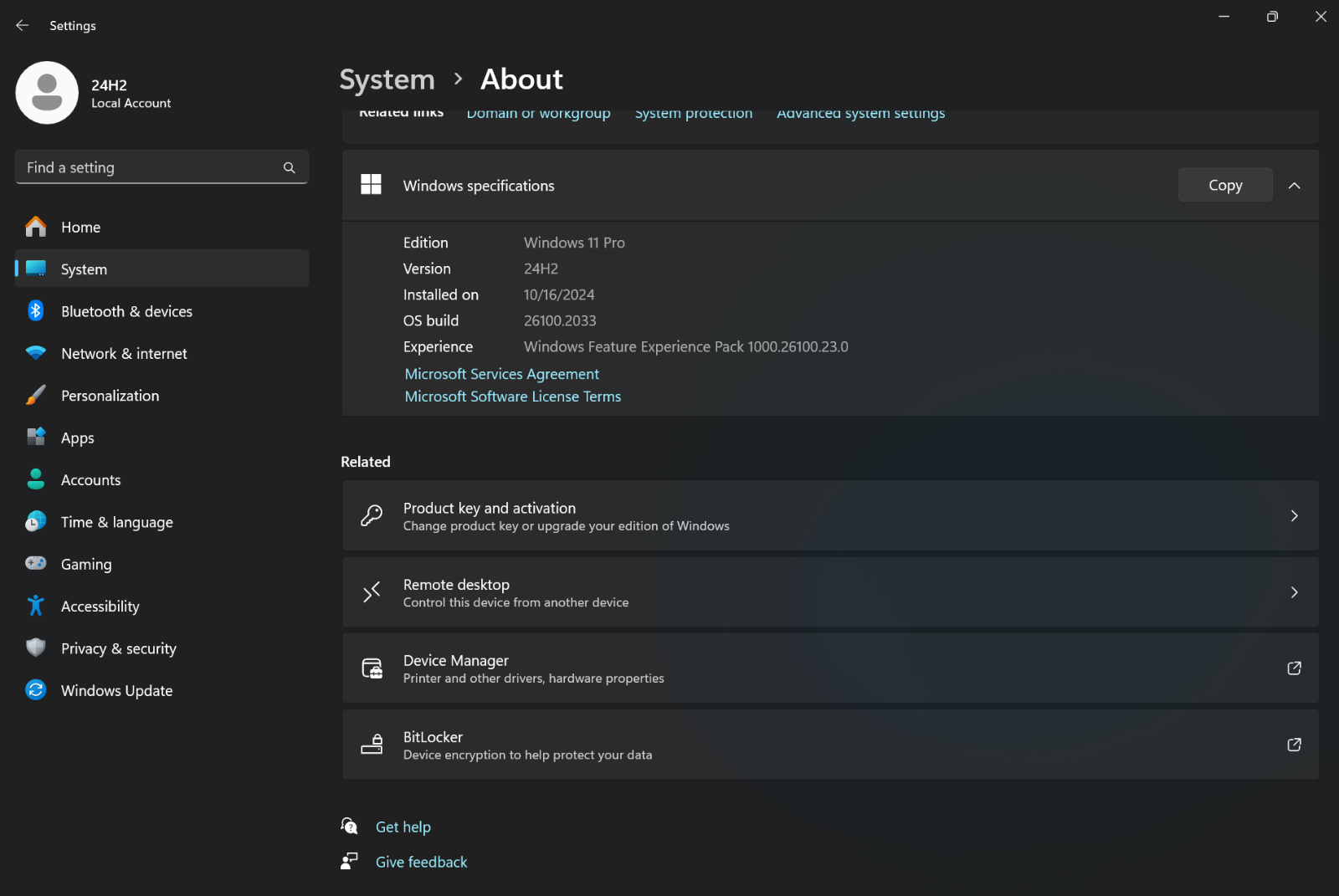Click OS build value 26100.2033

[x=560, y=320]
